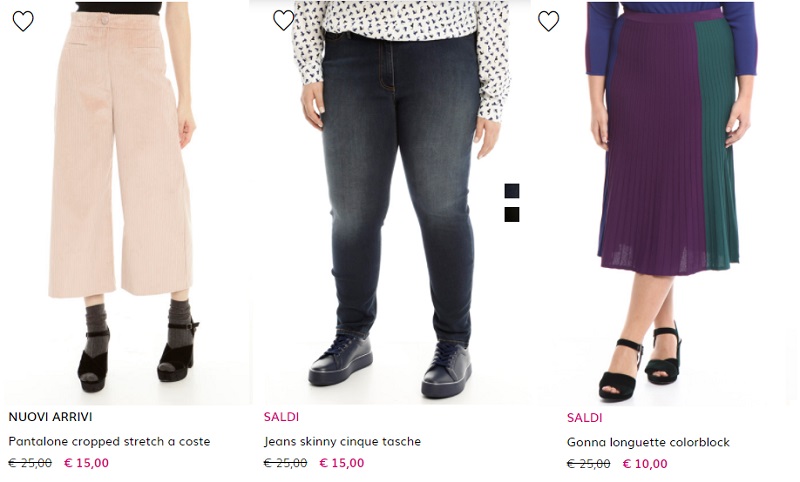The width and height of the screenshot is (800, 482).
Task: Click the crossed-out € 25,00 jeans price
Action: coord(285,463)
